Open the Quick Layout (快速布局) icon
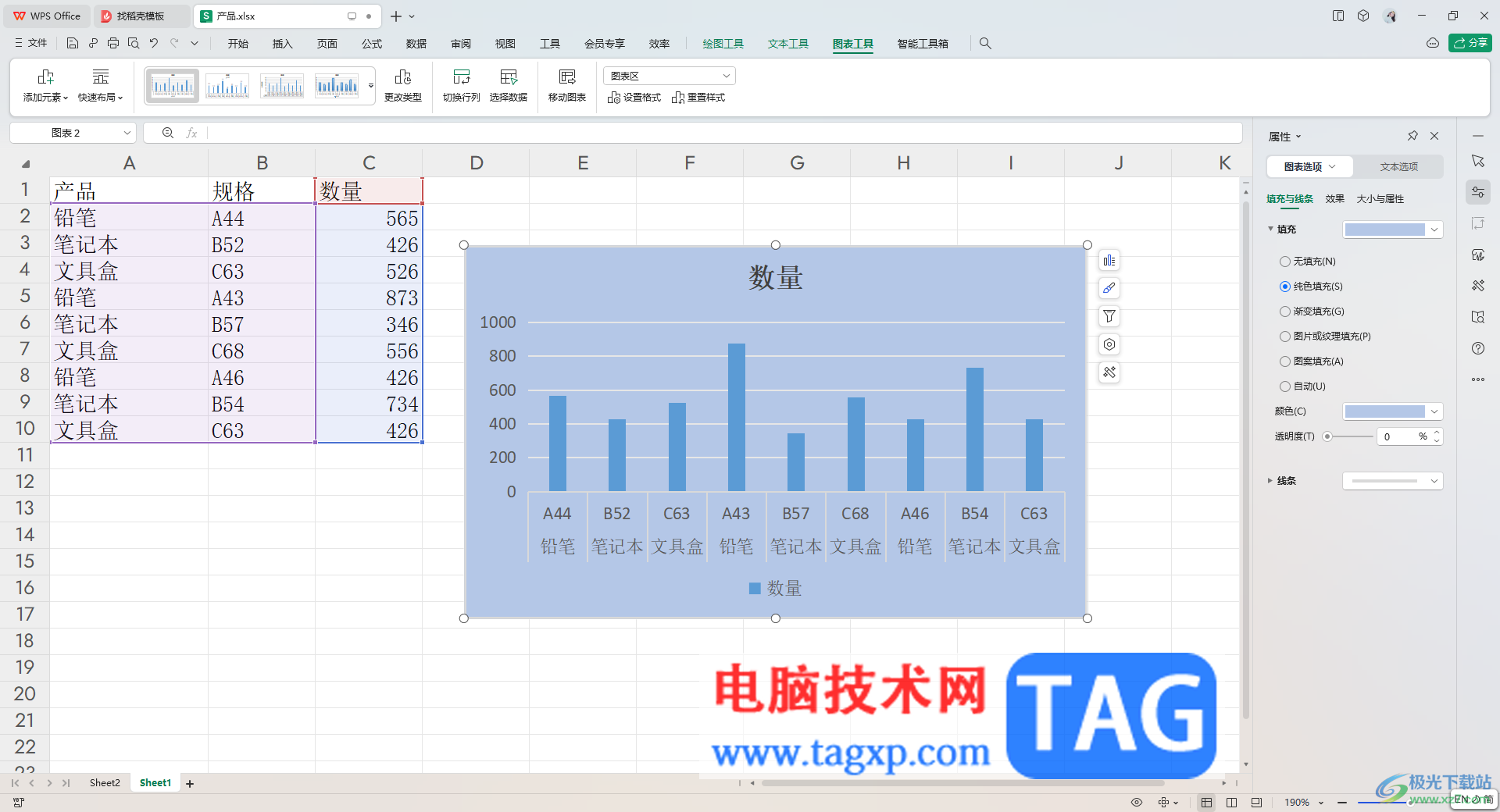Viewport: 1500px width, 812px height. 101,77
